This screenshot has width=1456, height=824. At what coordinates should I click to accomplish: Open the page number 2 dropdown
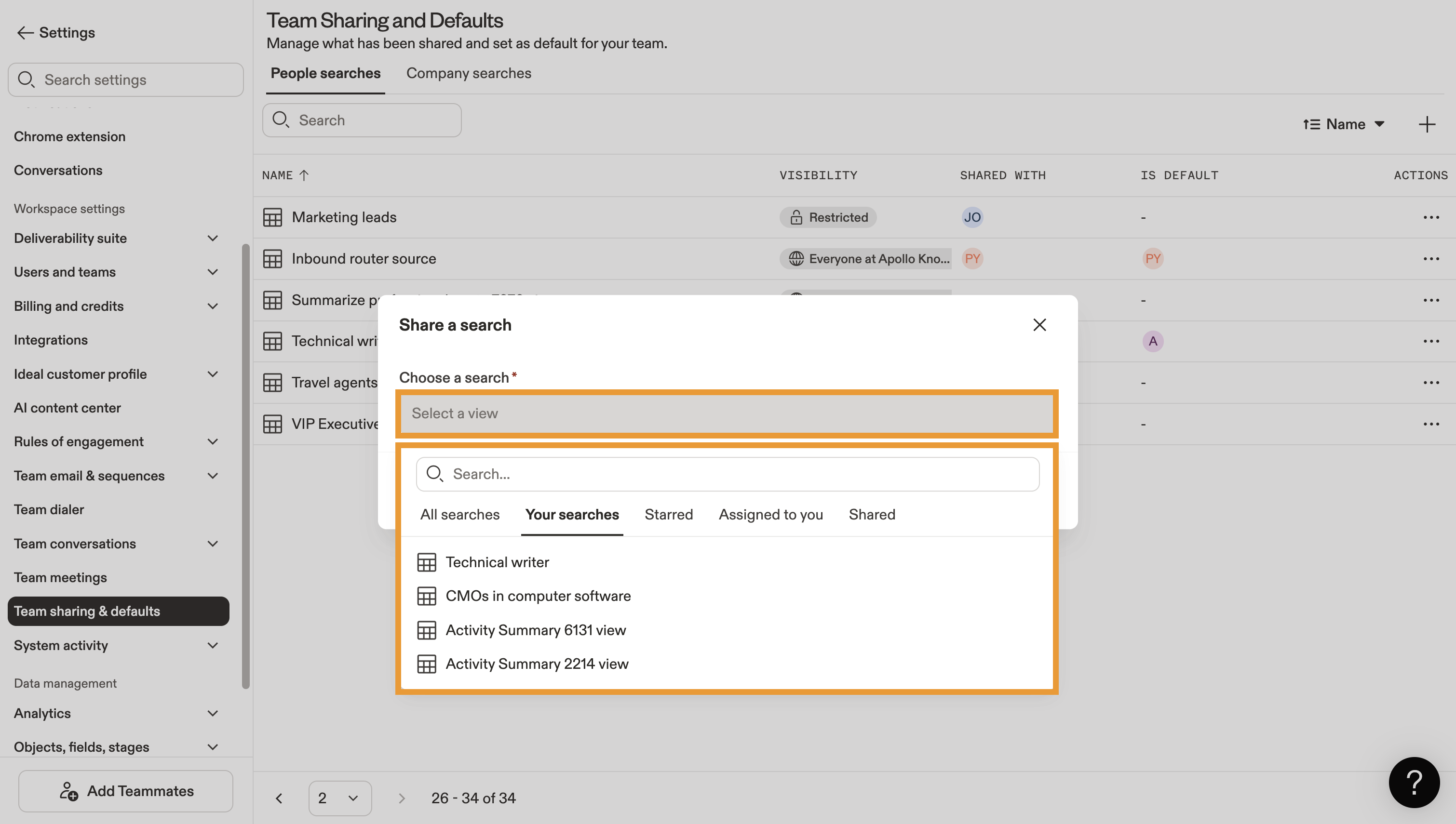pyautogui.click(x=340, y=798)
